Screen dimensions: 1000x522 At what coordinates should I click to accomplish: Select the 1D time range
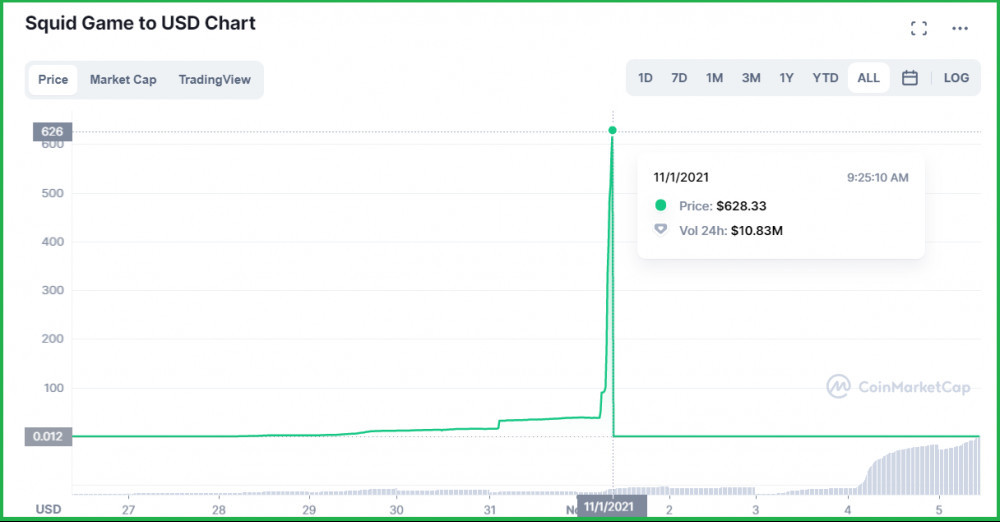pos(645,78)
